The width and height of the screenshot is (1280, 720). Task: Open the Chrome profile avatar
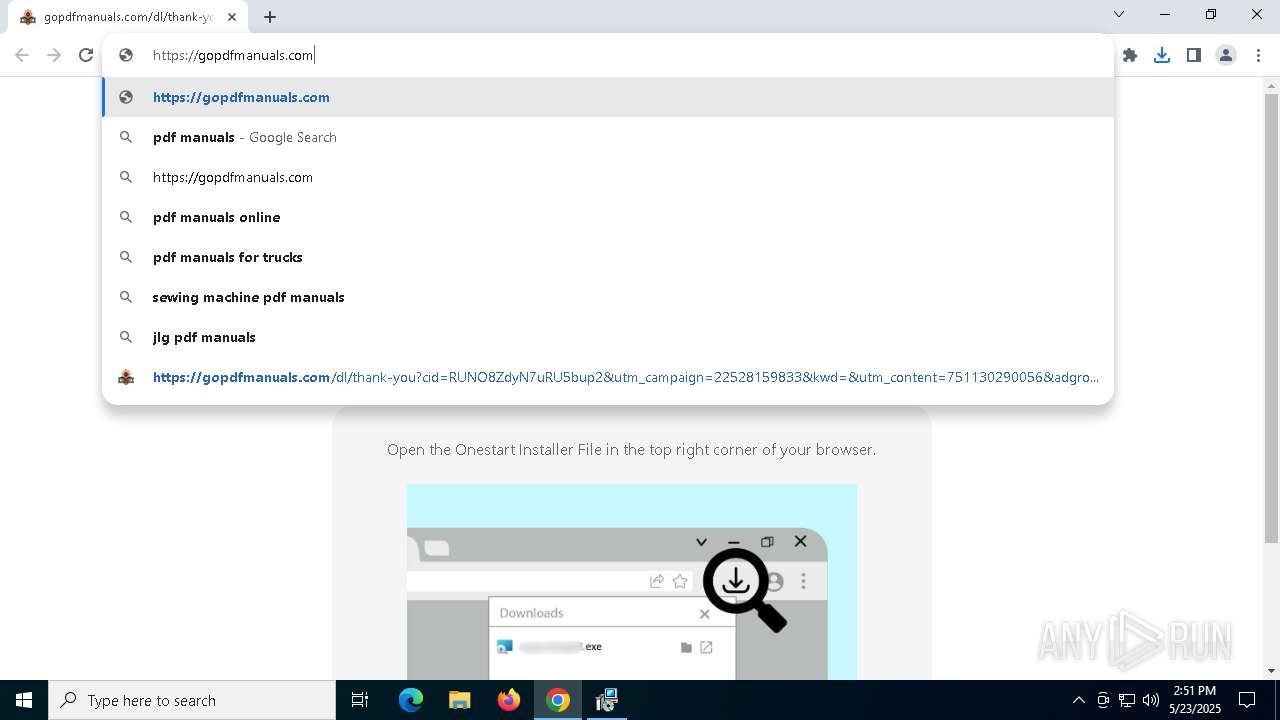coord(1226,55)
